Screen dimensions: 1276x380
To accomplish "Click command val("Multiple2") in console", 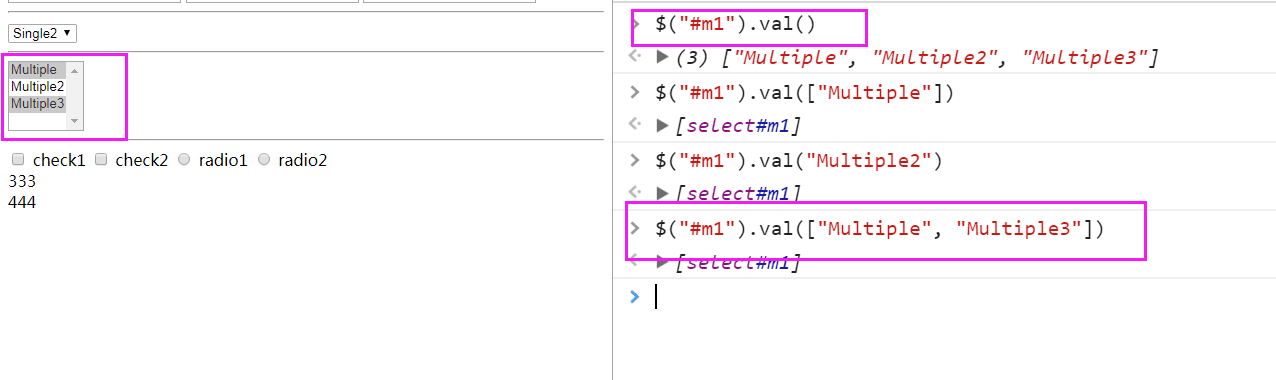I will (799, 160).
